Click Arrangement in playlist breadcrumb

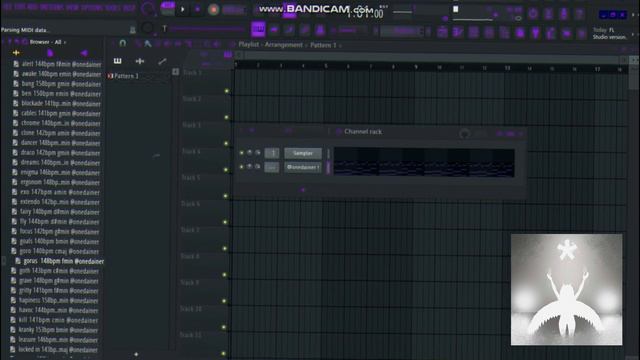(284, 44)
